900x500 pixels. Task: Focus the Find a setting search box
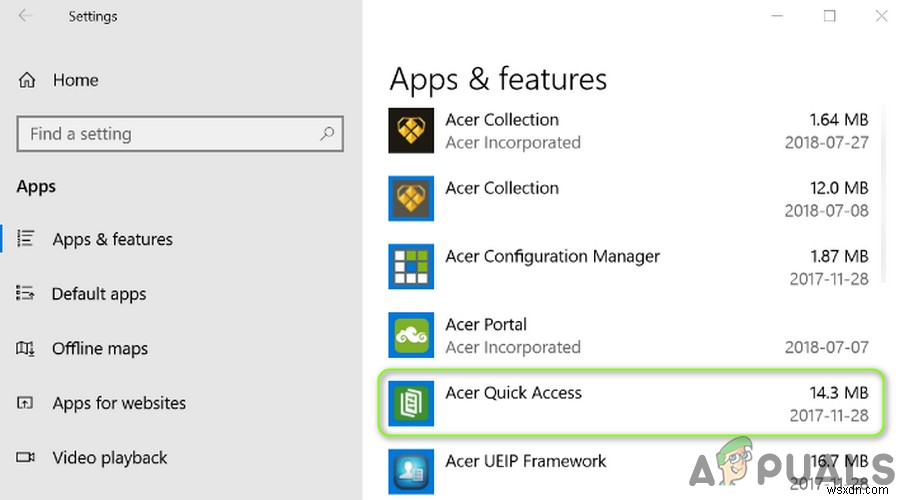tap(180, 134)
